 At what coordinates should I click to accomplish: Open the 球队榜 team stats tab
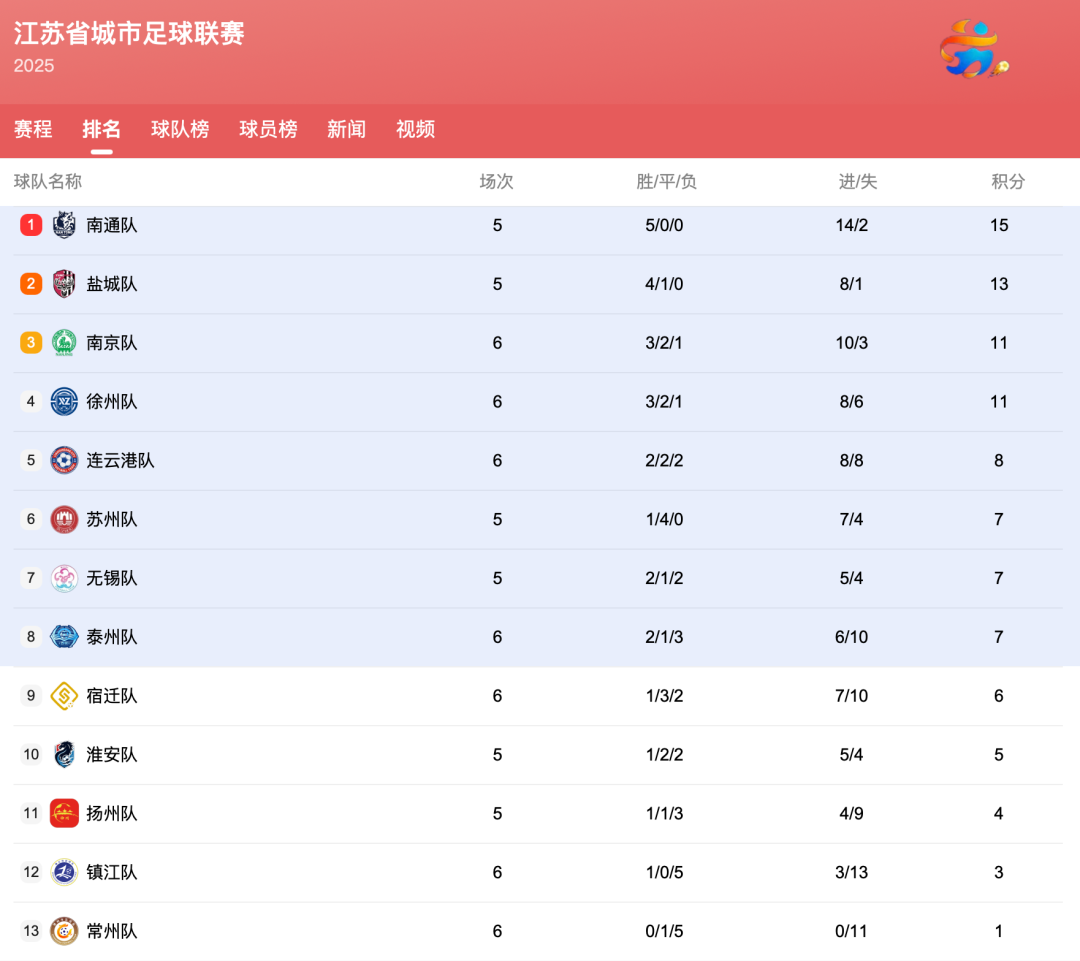[x=180, y=129]
